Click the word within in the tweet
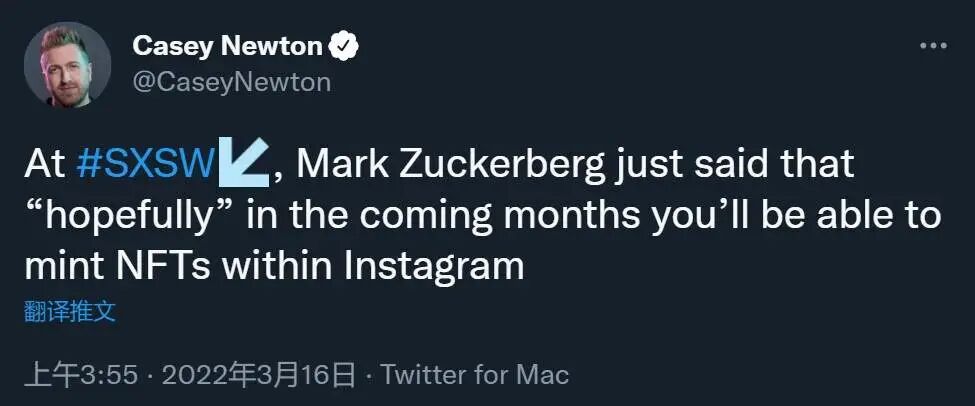The image size is (975, 406). [277, 266]
